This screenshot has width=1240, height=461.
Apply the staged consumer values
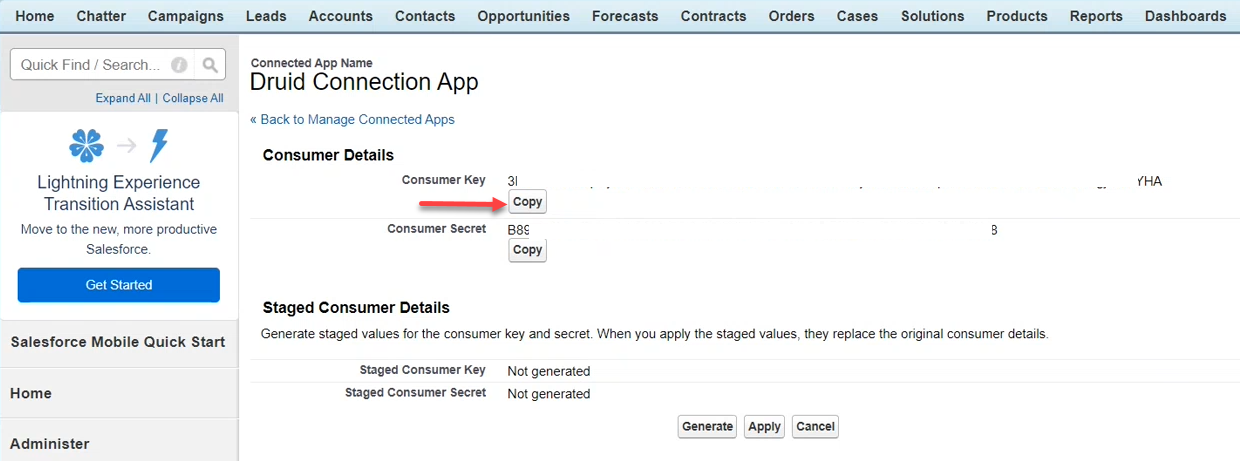click(x=764, y=426)
